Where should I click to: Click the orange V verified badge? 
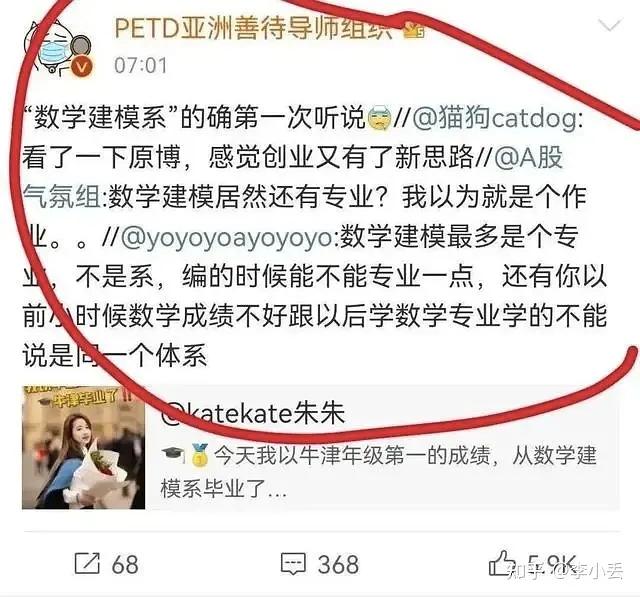pyautogui.click(x=82, y=67)
